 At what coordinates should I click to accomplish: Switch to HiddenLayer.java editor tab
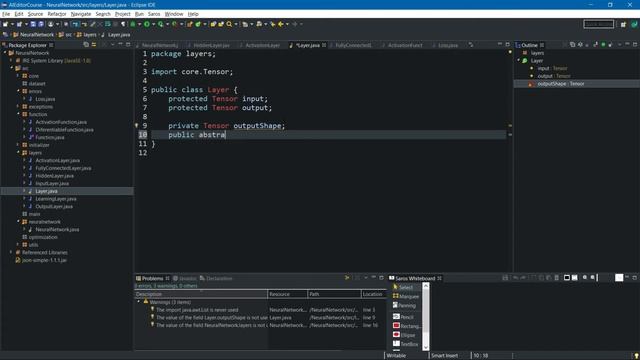[211, 45]
